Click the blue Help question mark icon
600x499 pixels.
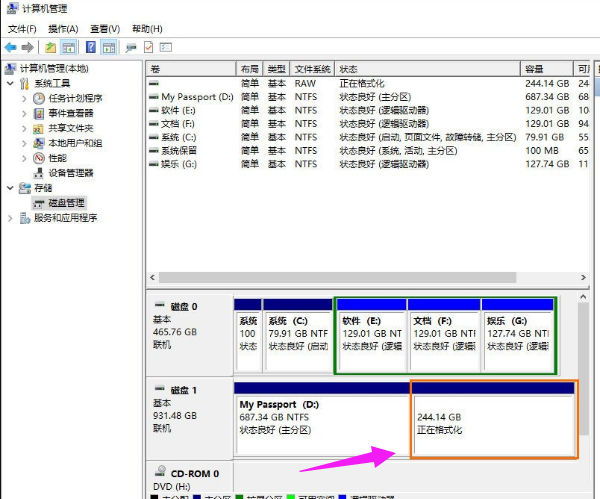coord(91,47)
